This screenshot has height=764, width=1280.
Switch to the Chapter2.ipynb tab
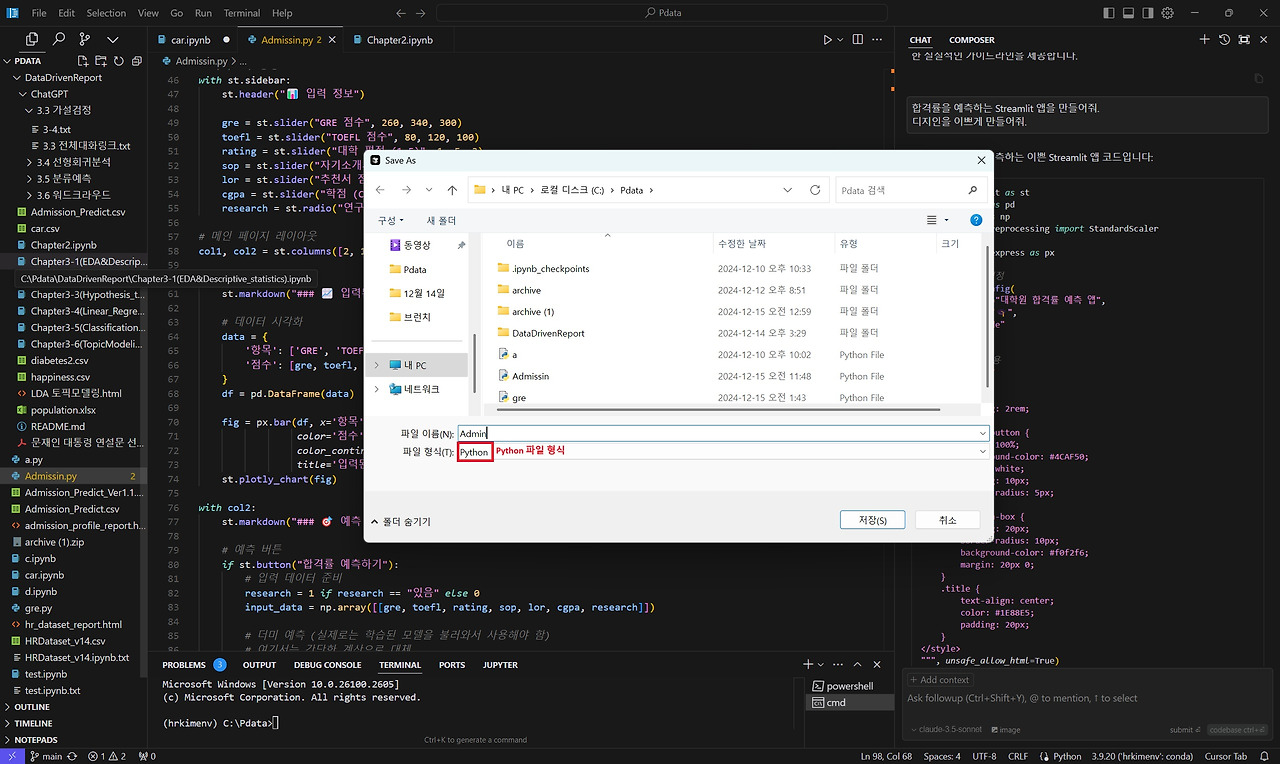399,40
